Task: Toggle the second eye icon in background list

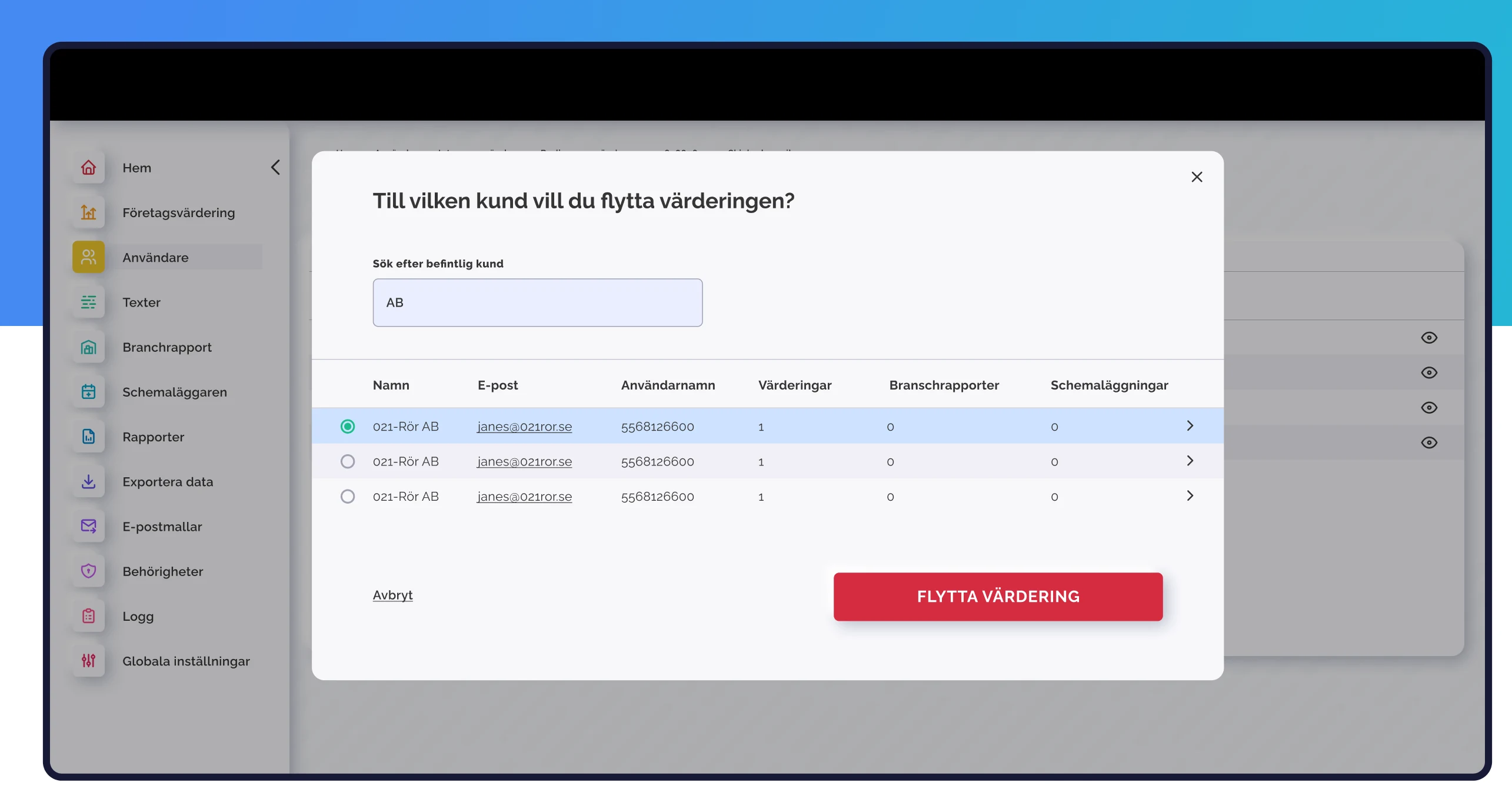Action: coord(1429,372)
